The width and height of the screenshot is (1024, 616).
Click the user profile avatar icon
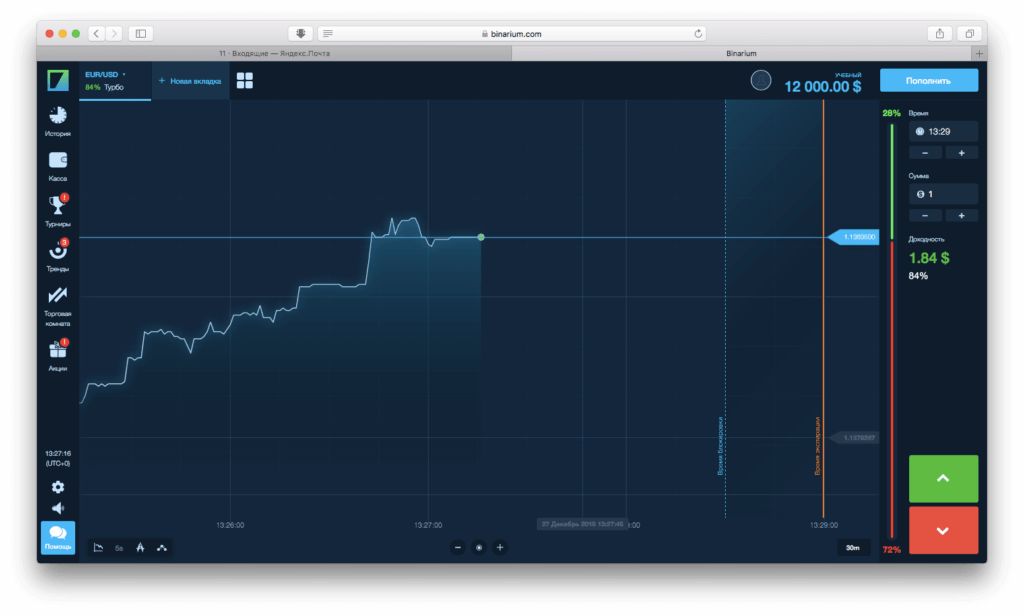[761, 80]
